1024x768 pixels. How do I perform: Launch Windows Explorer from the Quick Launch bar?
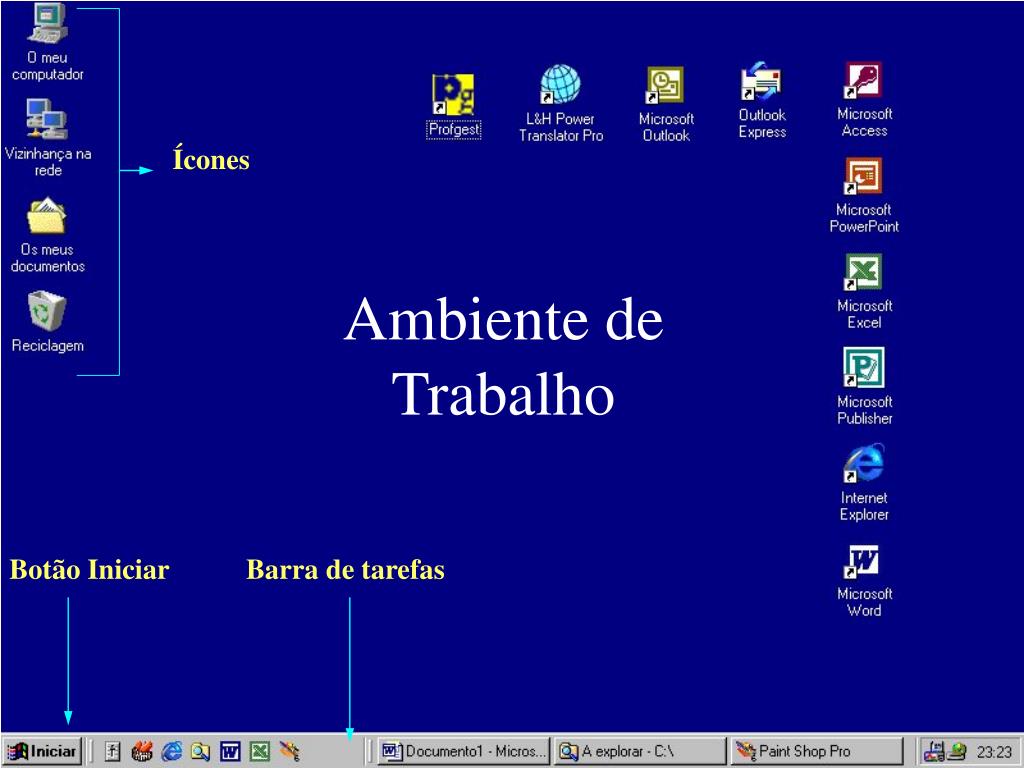click(200, 752)
